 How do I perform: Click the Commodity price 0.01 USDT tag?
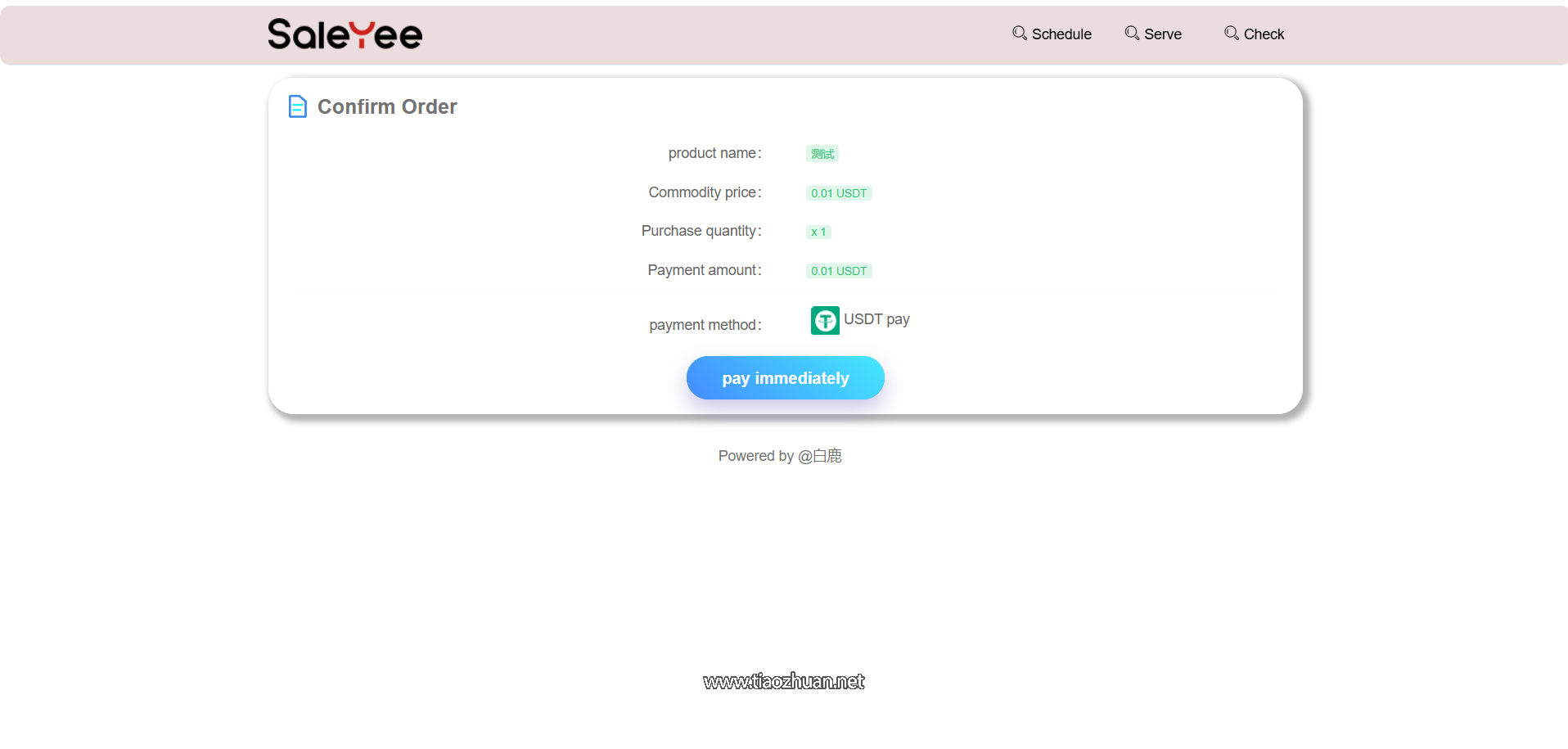(x=839, y=193)
